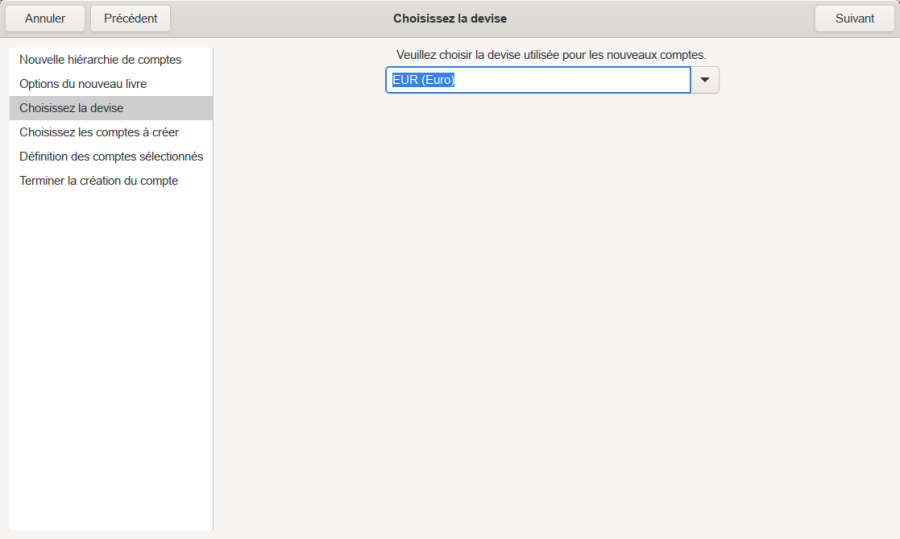Select 'Options du nouveau livre' step

tap(83, 84)
